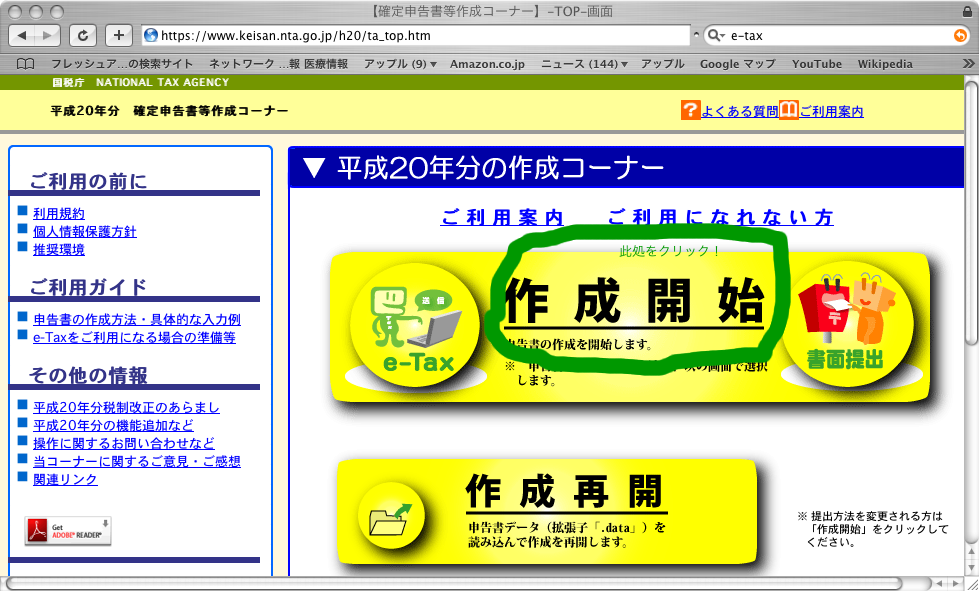This screenshot has height=591, width=979.
Task: Click the URL address field
Action: pos(420,35)
